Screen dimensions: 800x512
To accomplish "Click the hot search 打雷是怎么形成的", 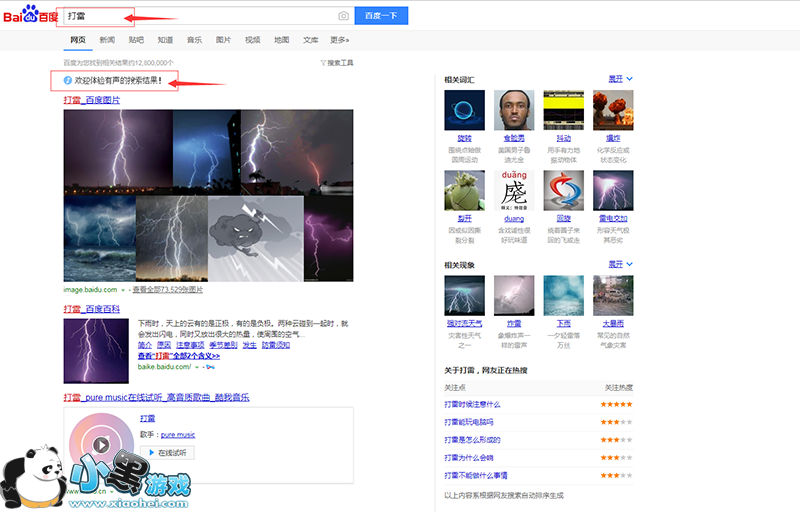I will coord(472,440).
